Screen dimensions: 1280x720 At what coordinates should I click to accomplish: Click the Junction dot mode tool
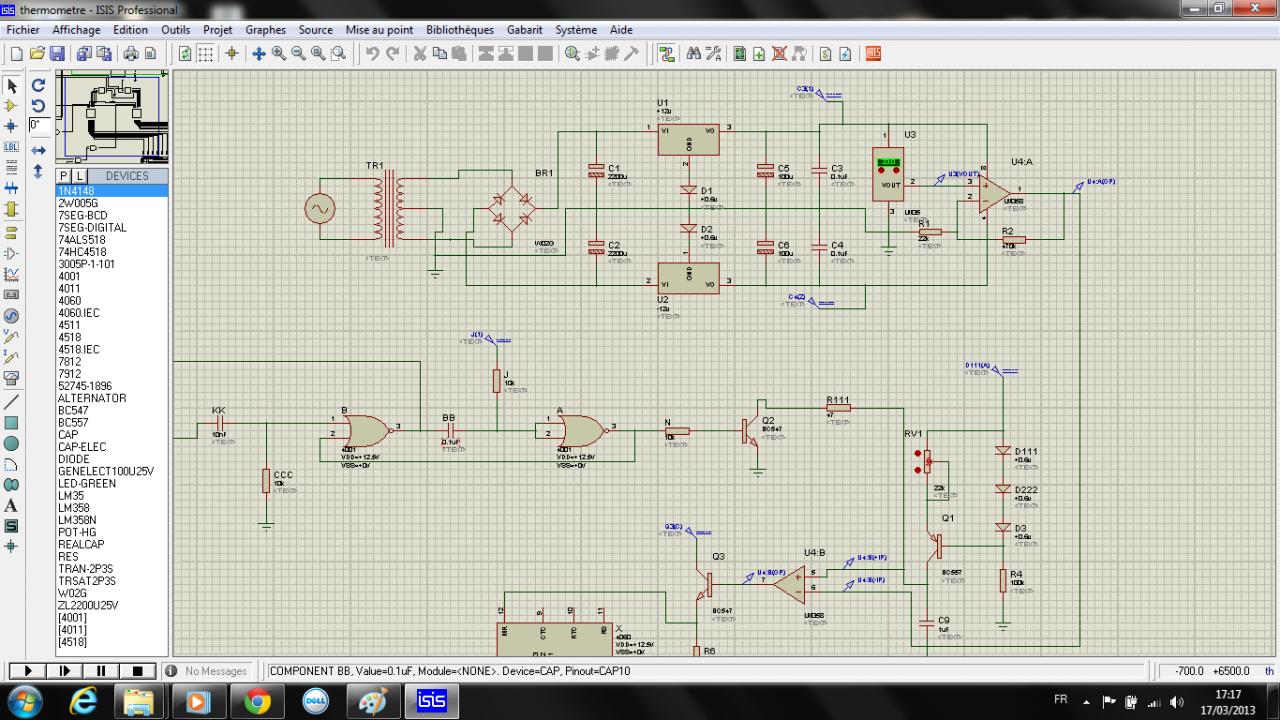pos(12,126)
